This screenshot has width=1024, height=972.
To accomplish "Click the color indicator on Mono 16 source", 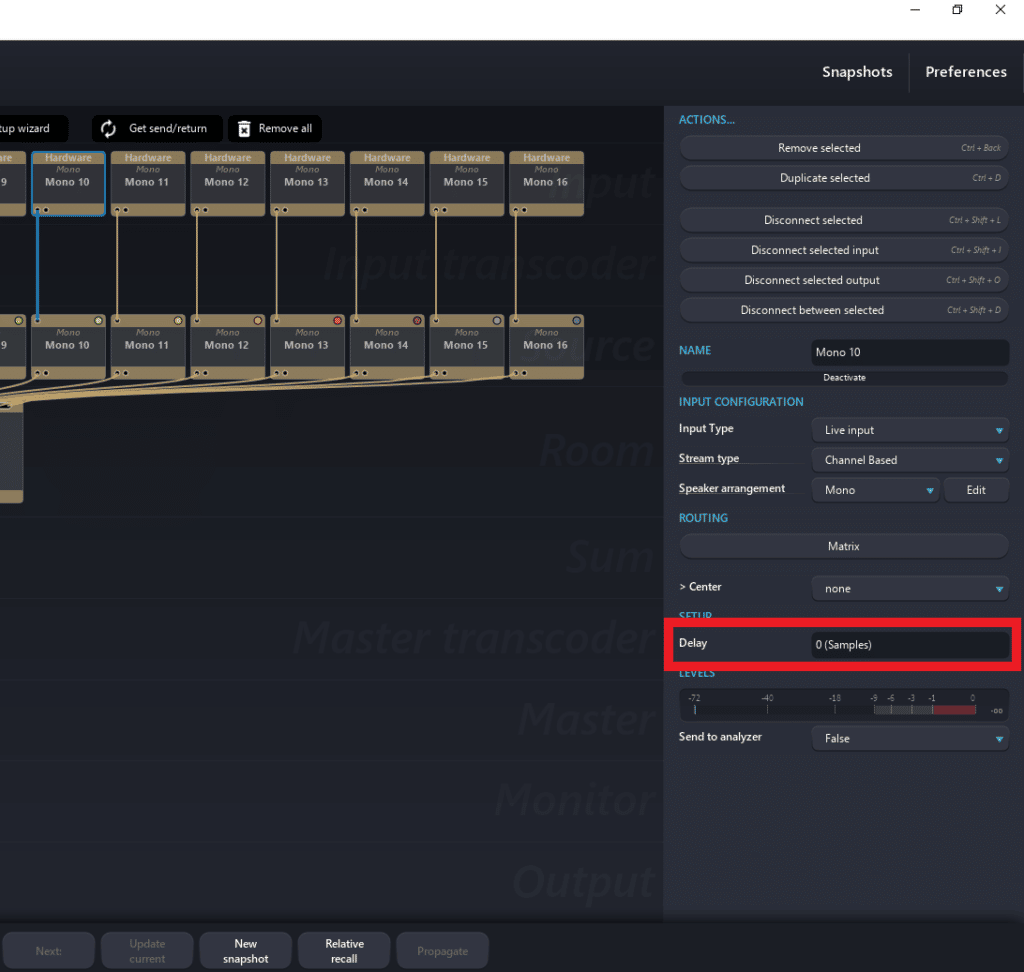I will [576, 321].
